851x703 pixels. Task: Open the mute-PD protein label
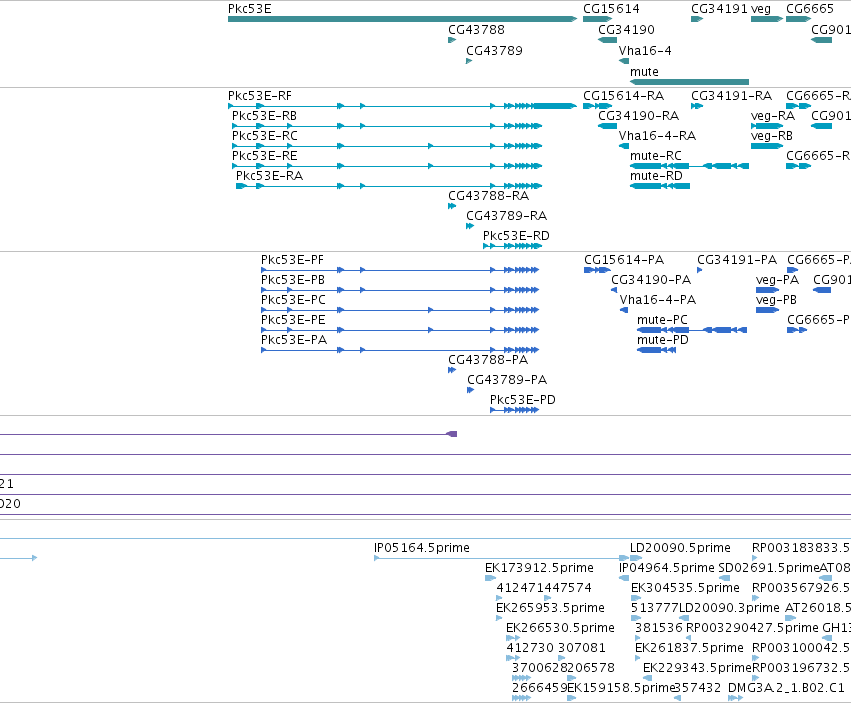click(x=663, y=340)
